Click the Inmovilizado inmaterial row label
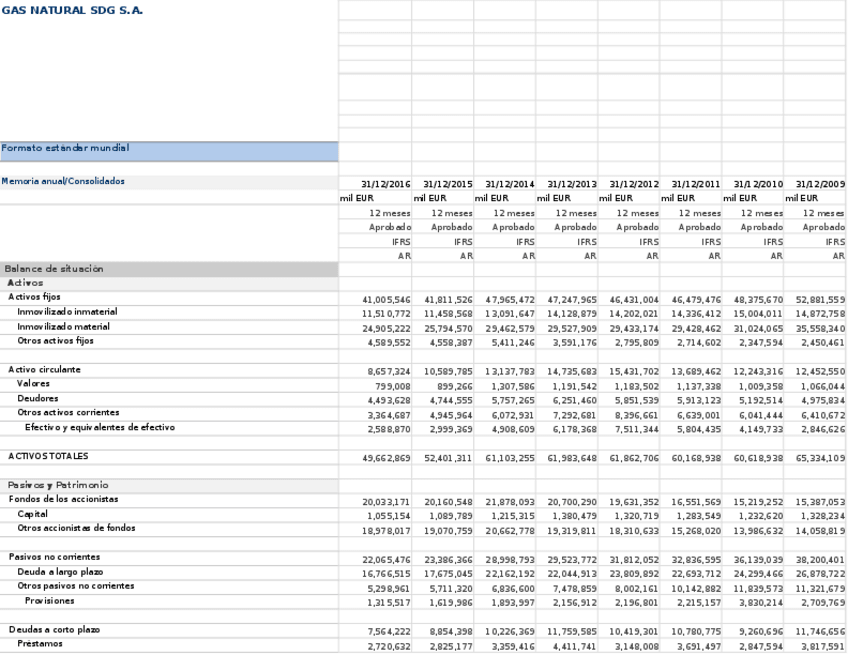 click(68, 311)
